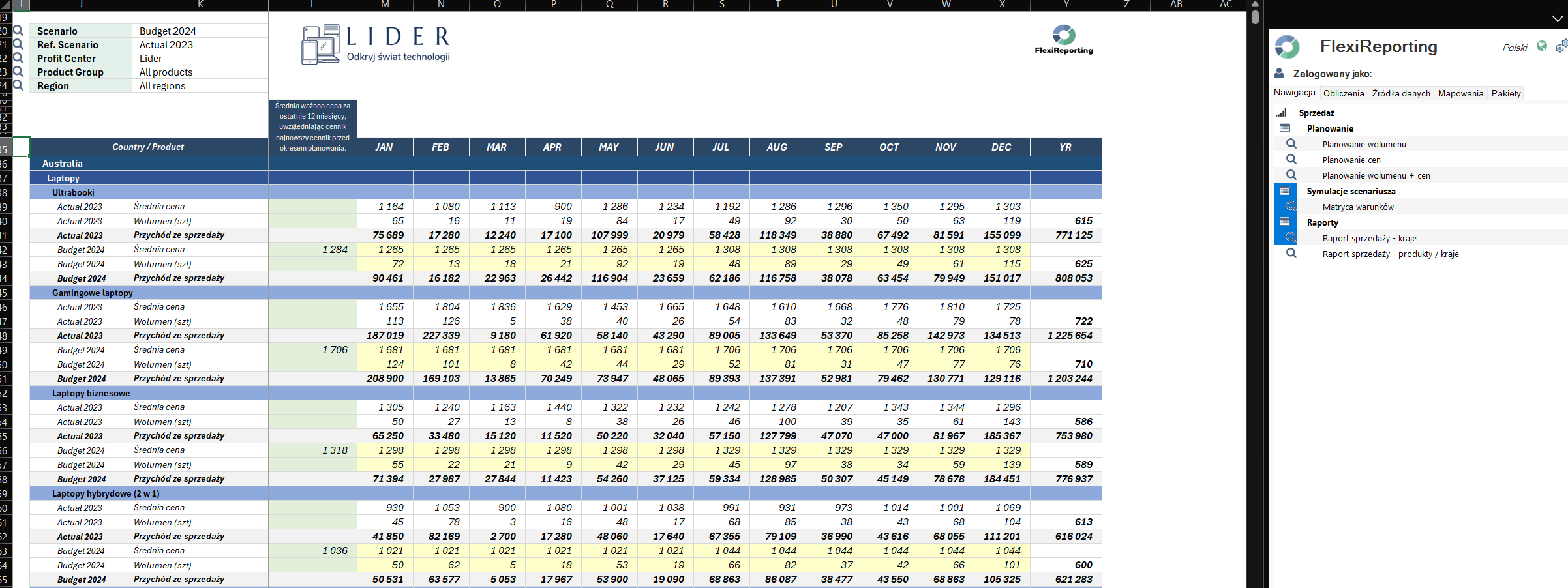Click the magnifier icon for Planowanie cen
The height and width of the screenshot is (588, 1568).
click(x=1291, y=160)
